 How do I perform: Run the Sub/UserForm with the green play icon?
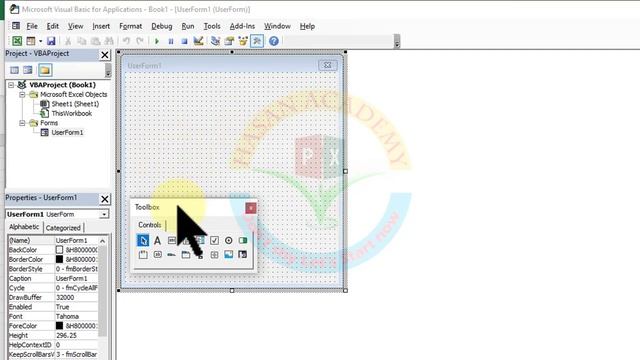pos(157,41)
